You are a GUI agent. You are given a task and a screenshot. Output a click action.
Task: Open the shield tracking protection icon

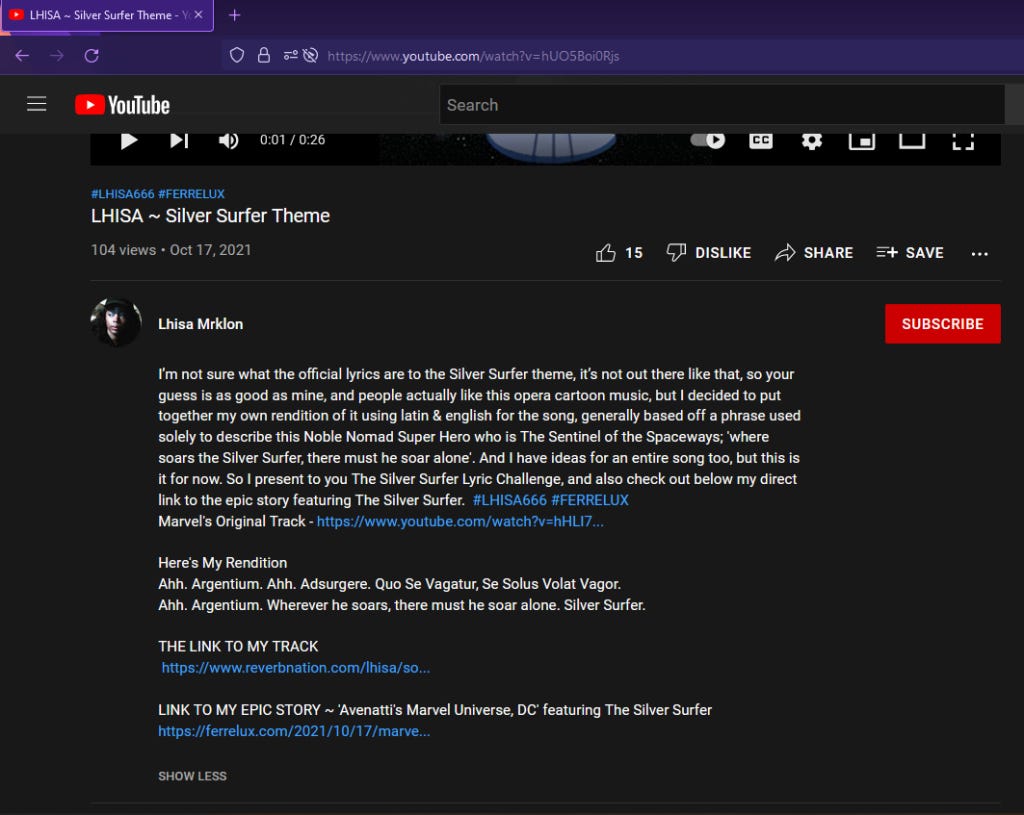(237, 56)
